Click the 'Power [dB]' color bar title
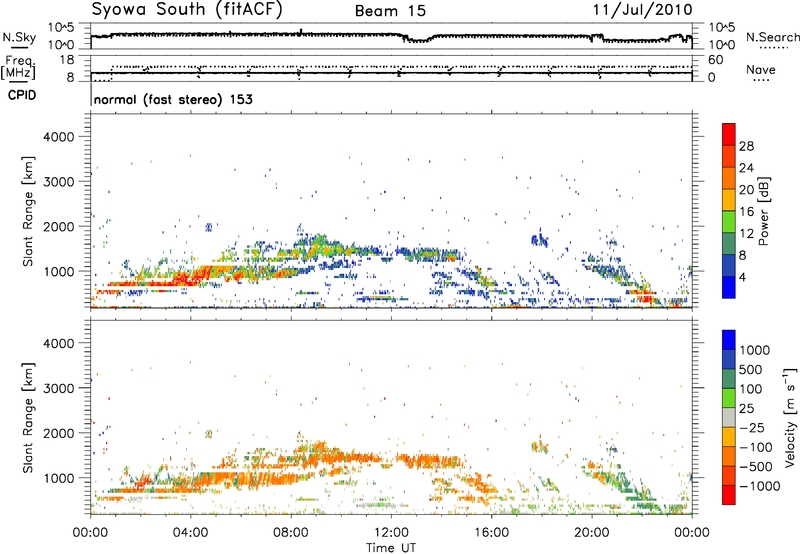The image size is (800, 554). pos(764,211)
